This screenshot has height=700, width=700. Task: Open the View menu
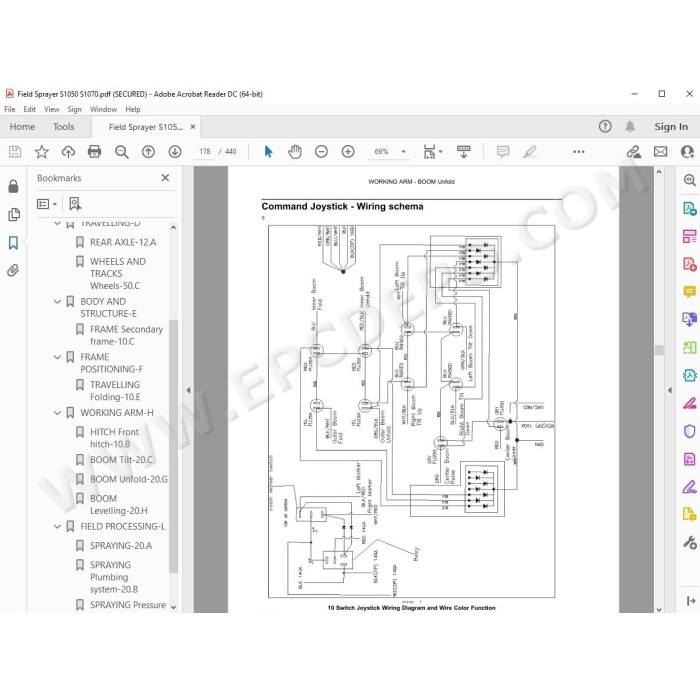pos(51,109)
